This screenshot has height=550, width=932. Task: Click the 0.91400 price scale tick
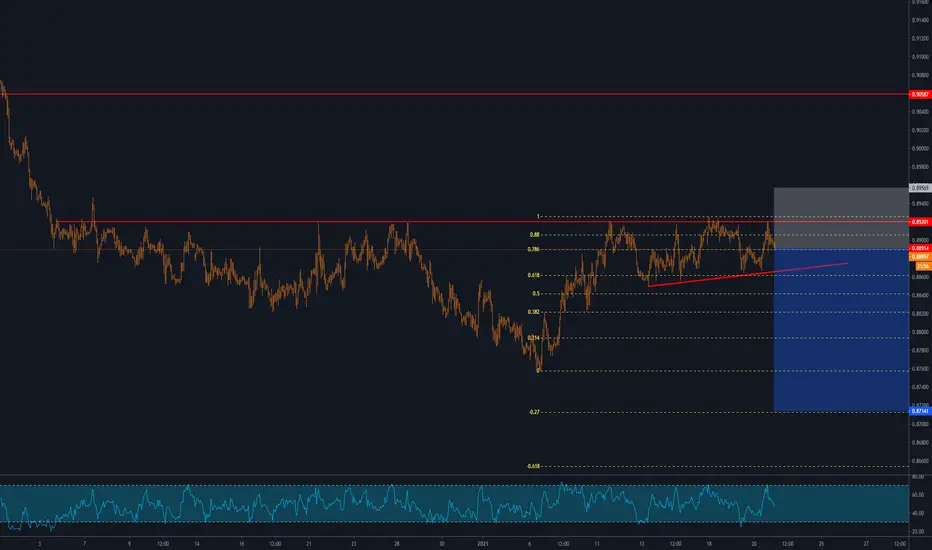click(x=920, y=20)
